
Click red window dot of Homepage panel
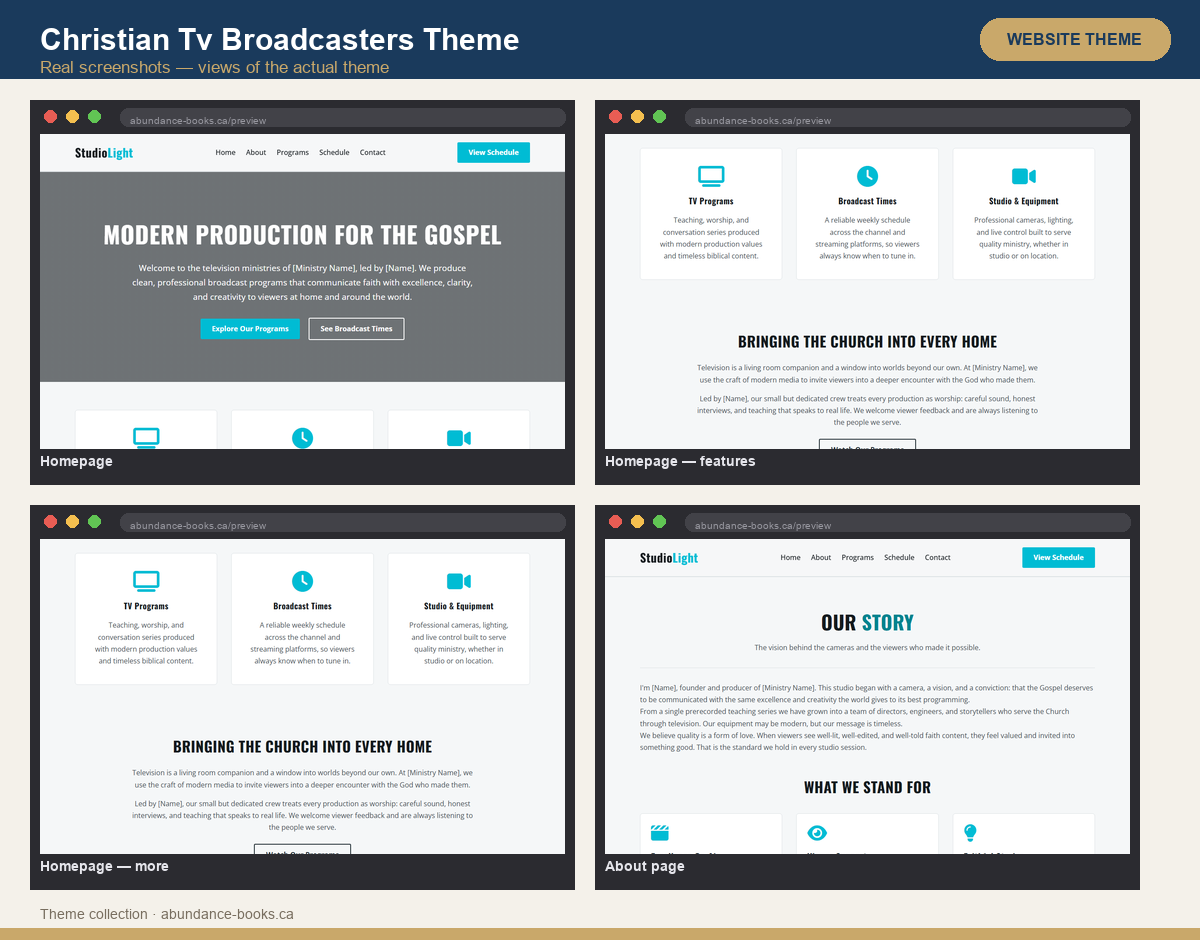[x=50, y=116]
